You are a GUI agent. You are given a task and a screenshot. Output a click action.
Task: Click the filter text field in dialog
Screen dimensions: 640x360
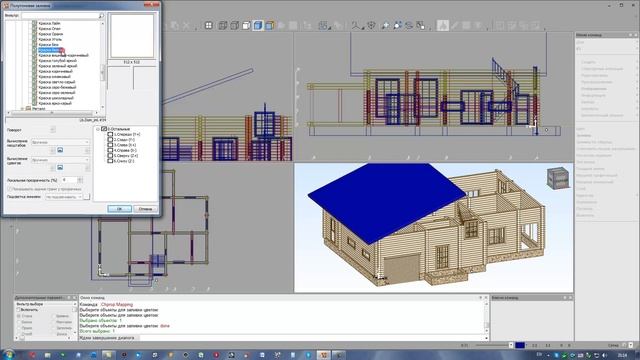tap(60, 16)
